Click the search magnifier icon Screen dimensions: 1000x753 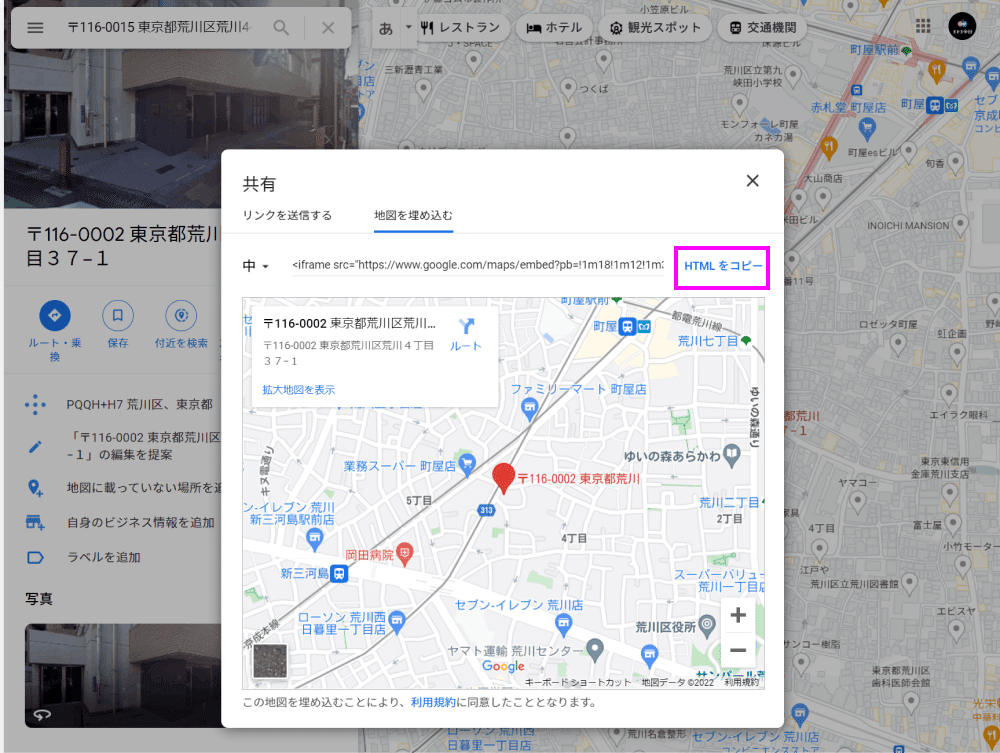click(x=281, y=28)
